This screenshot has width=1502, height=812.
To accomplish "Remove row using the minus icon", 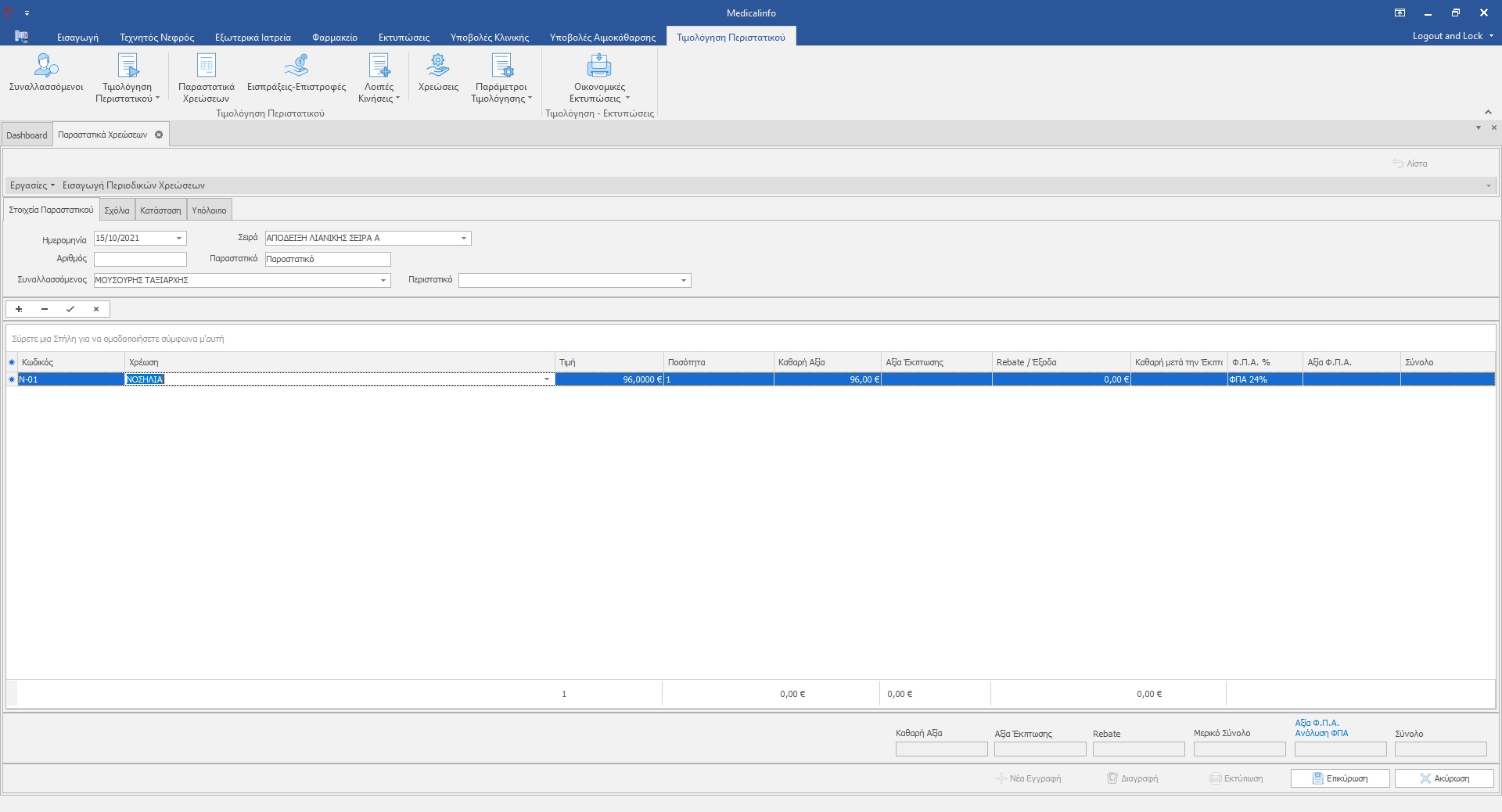I will (x=45, y=309).
